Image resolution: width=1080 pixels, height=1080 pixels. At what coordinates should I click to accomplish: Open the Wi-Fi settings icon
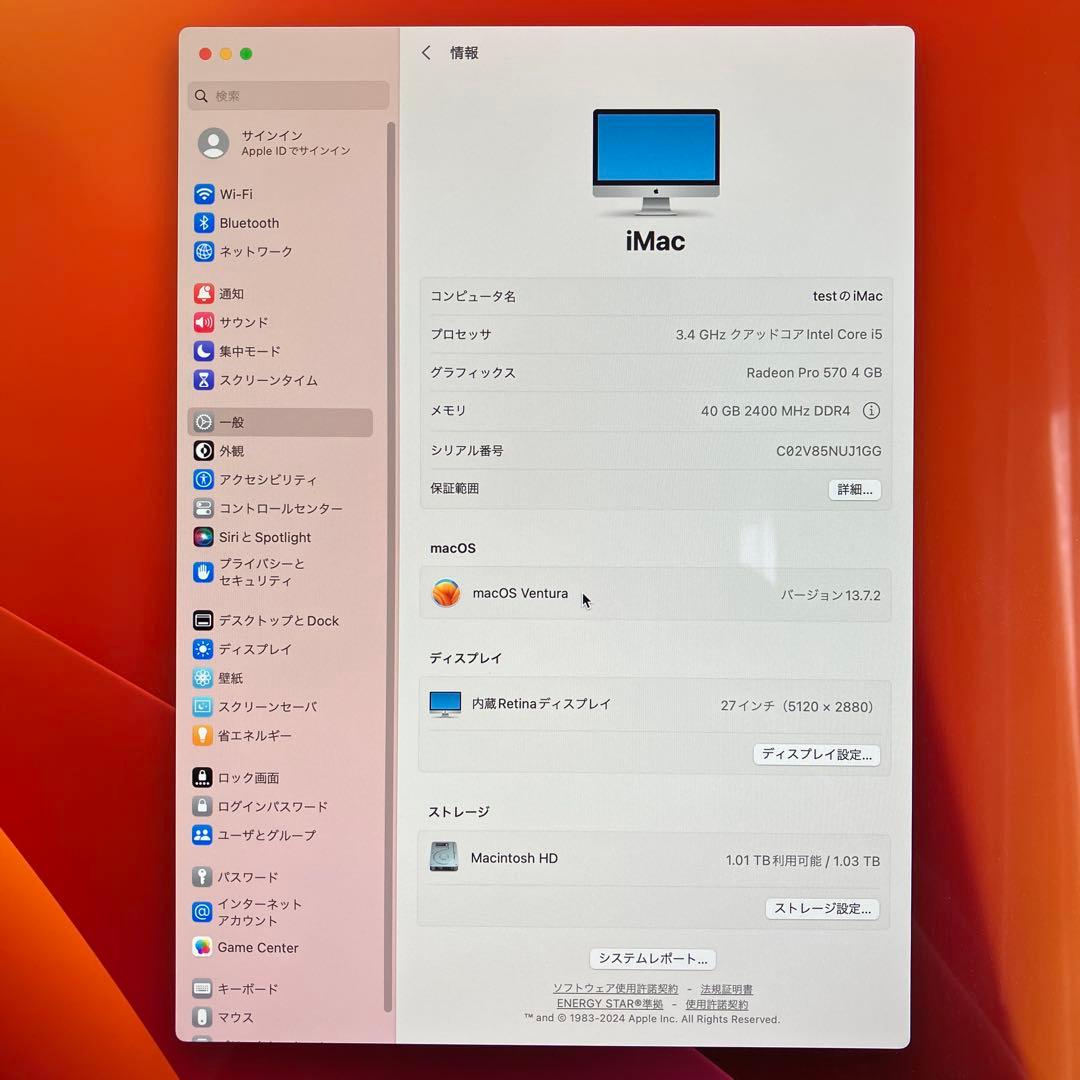click(x=202, y=194)
